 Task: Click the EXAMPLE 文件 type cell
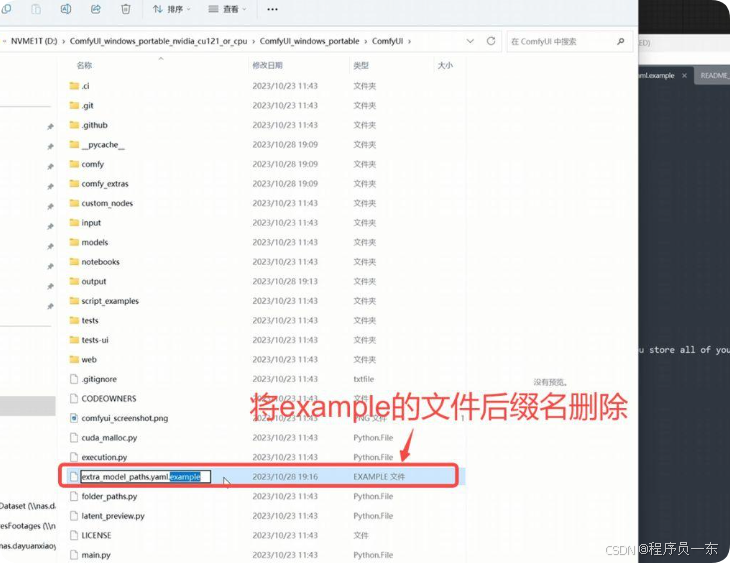[379, 476]
